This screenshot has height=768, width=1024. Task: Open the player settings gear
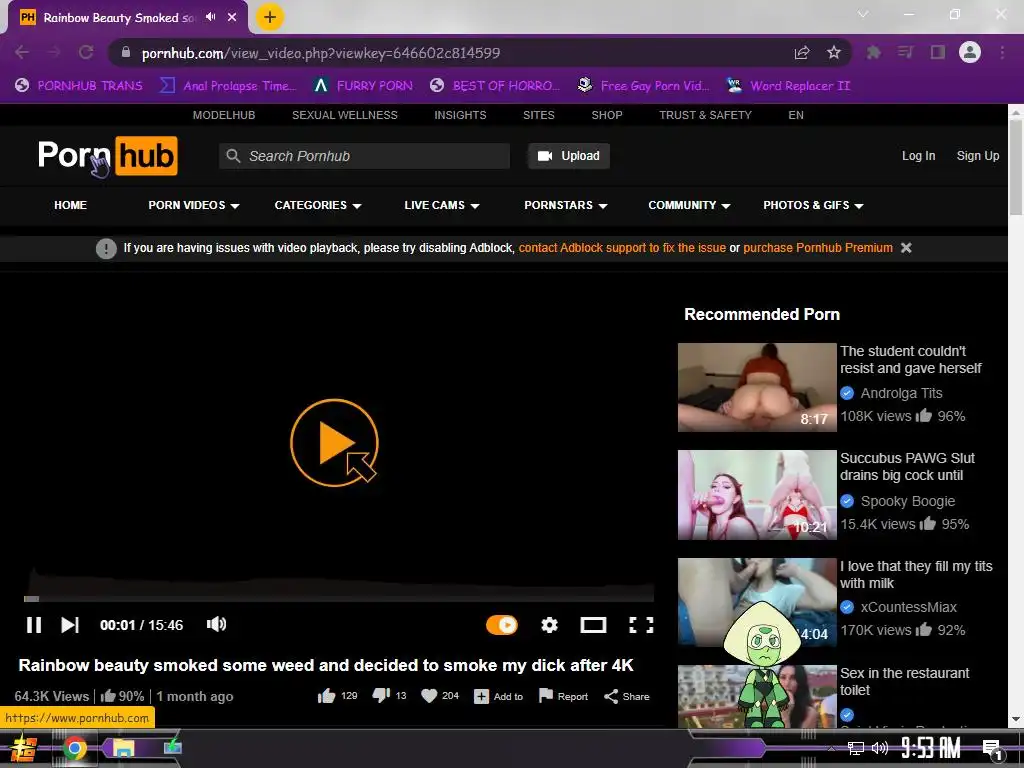point(549,625)
